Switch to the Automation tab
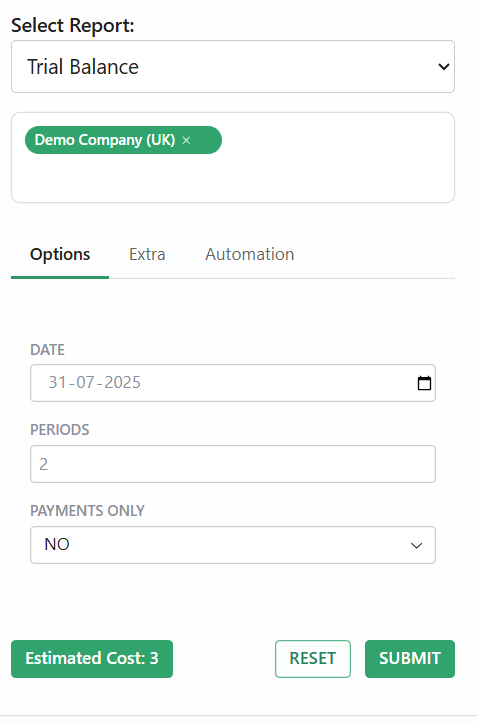 (x=250, y=255)
